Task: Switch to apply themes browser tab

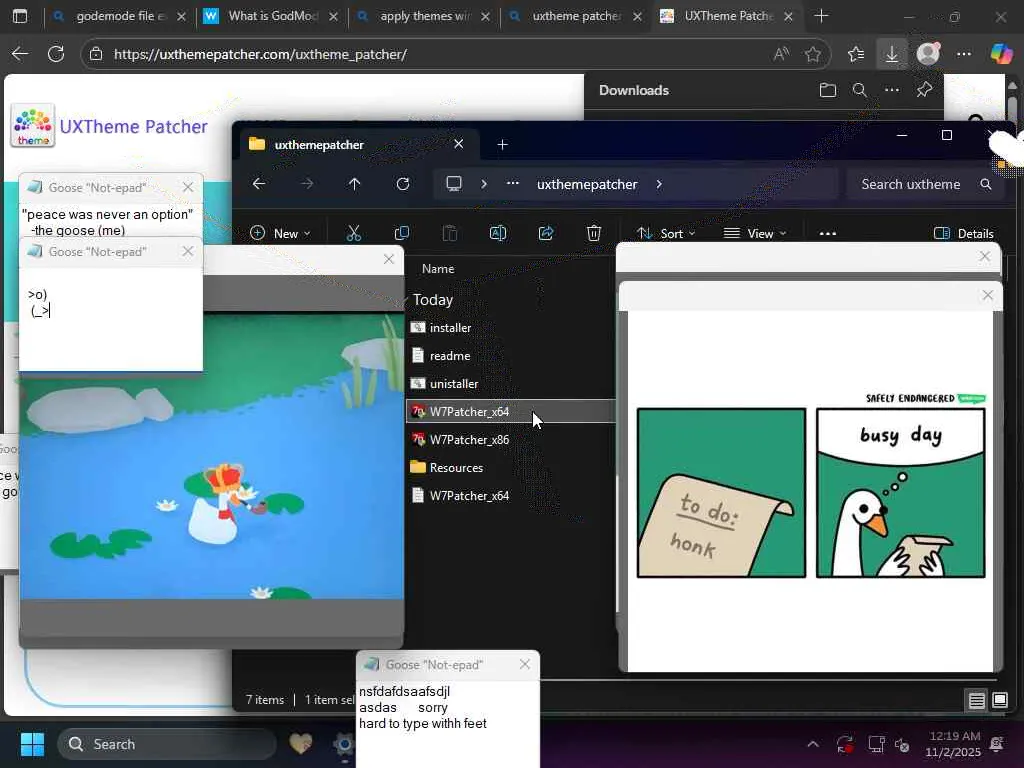Action: click(x=424, y=16)
